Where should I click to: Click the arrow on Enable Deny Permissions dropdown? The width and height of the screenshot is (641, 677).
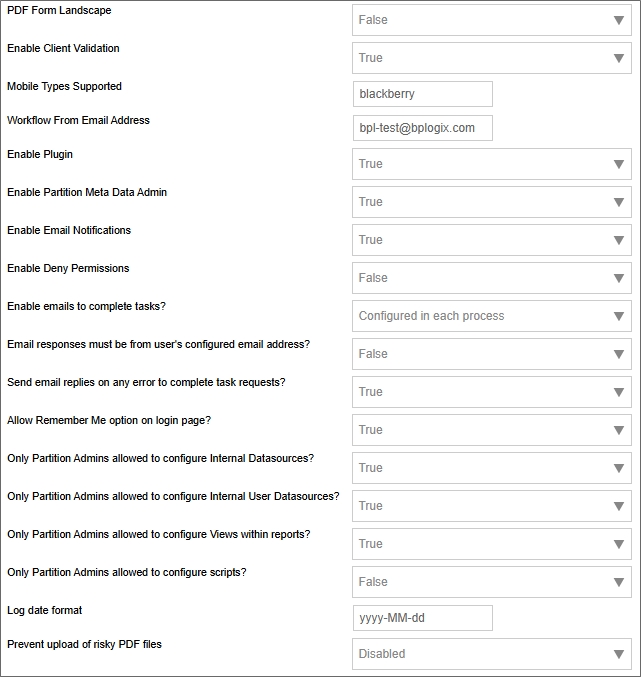click(619, 278)
